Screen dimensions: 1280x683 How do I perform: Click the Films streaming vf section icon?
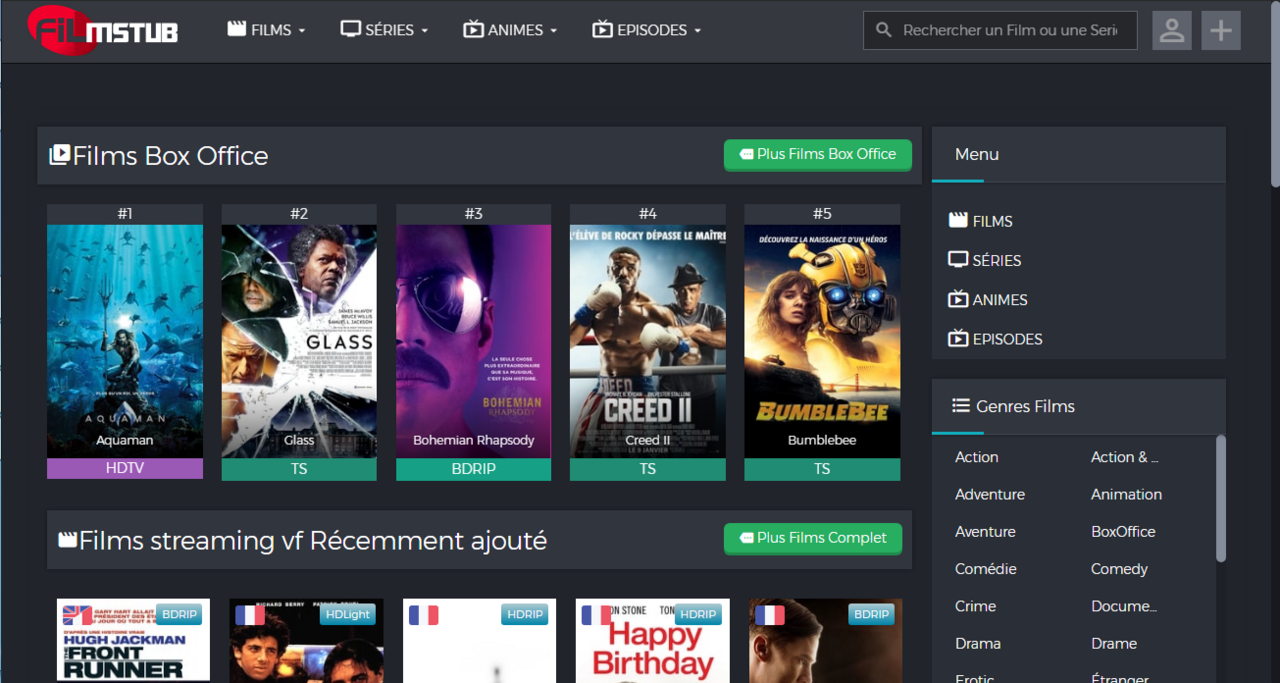pyautogui.click(x=68, y=541)
